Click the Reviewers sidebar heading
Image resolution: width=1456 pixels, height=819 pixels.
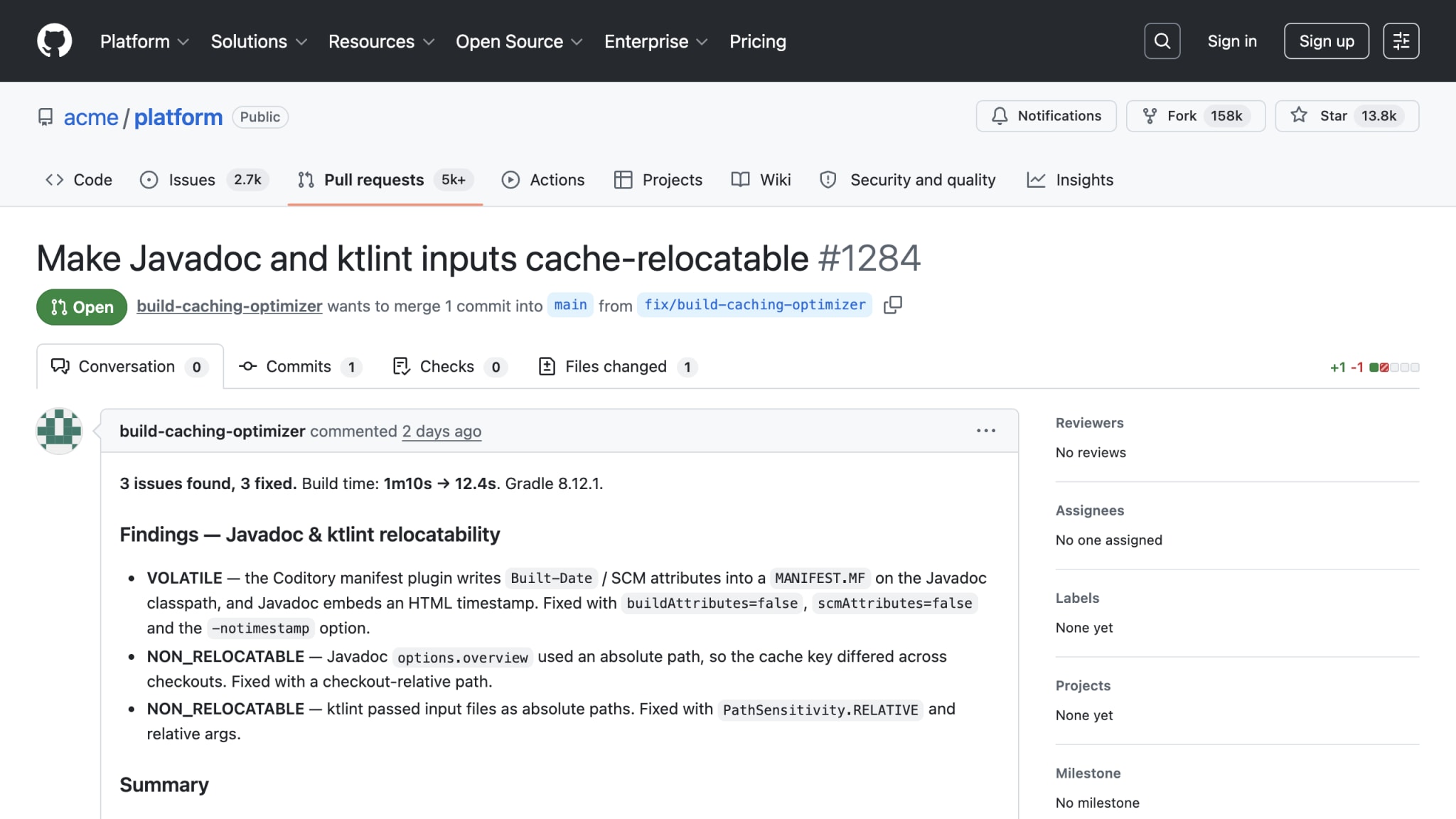tap(1089, 423)
